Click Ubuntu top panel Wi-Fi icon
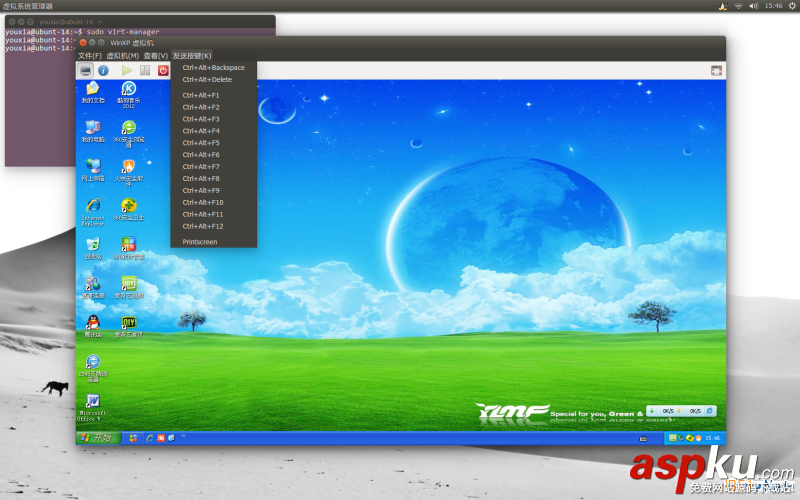 (738, 6)
